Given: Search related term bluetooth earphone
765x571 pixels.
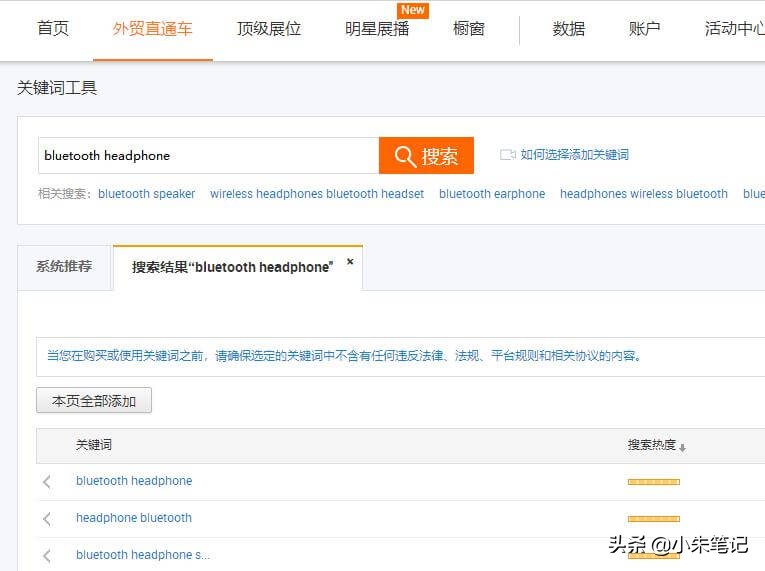Looking at the screenshot, I should [492, 194].
